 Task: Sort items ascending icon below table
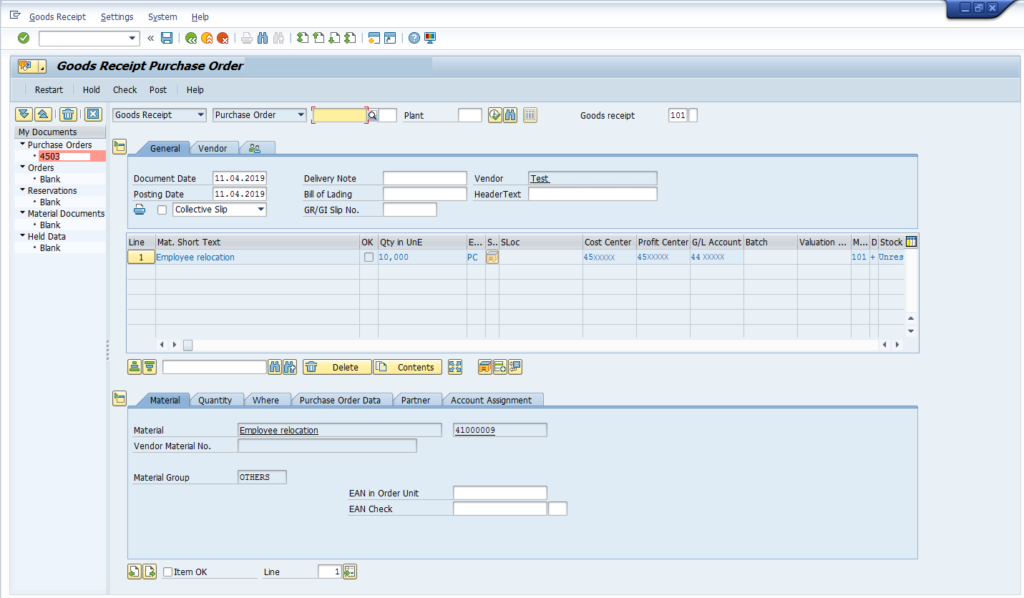134,367
